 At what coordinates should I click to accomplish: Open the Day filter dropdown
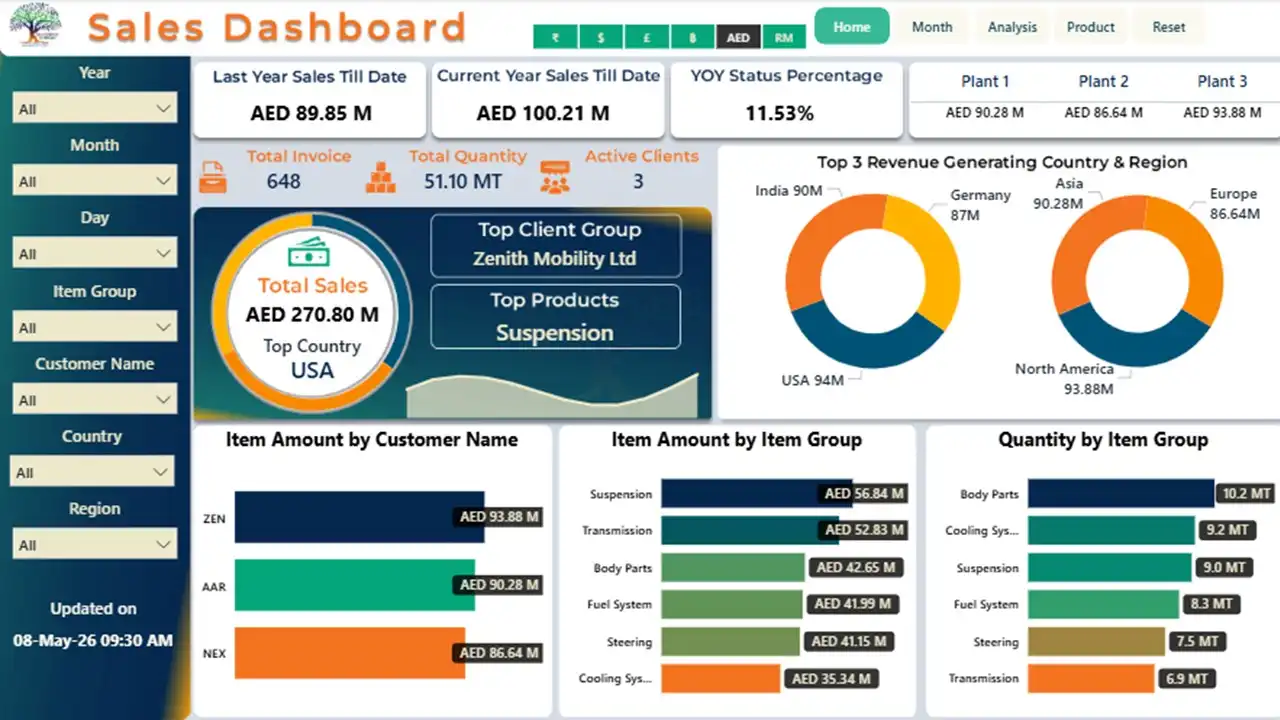pos(94,254)
